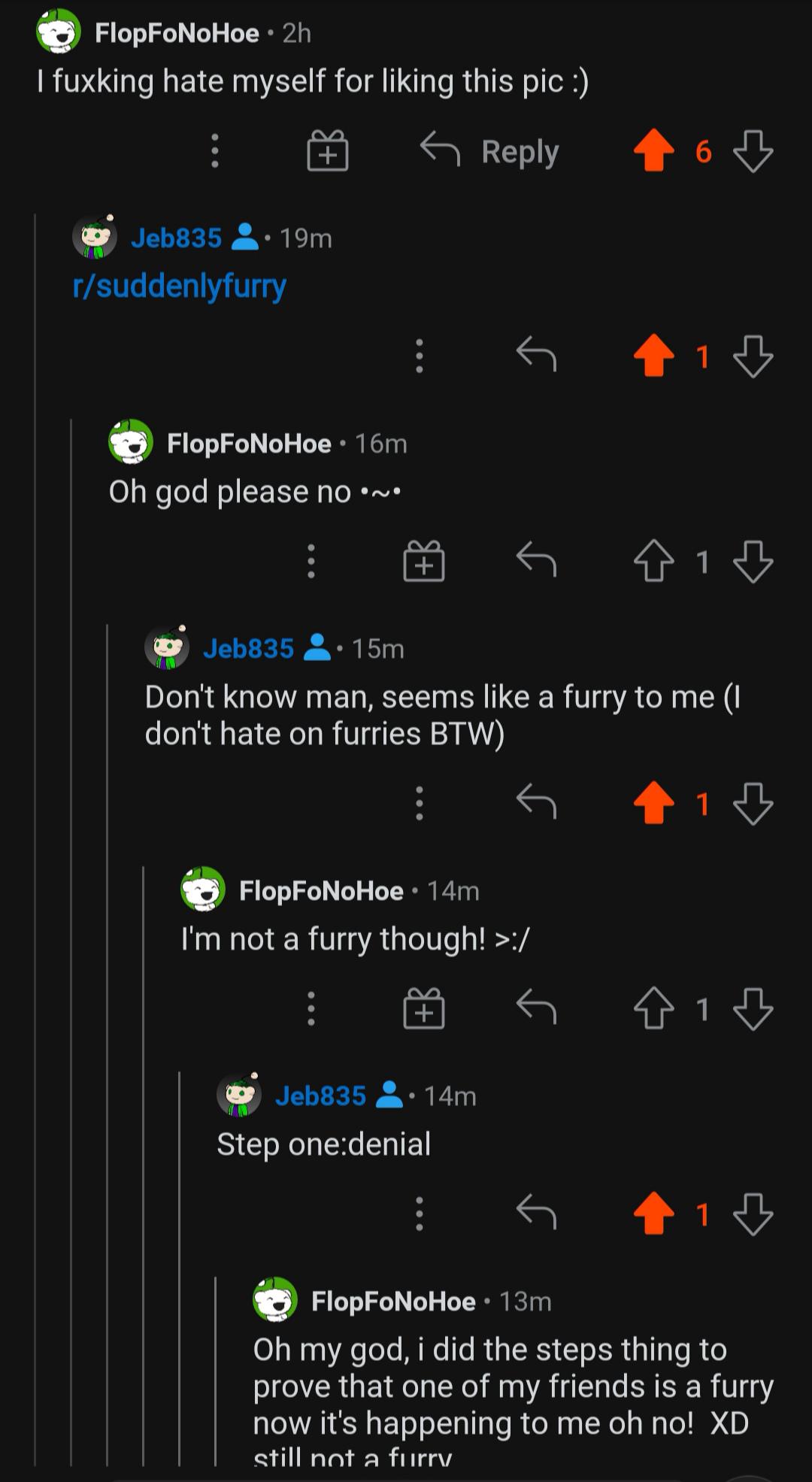Open options menu for top comment
Viewport: 812px width, 1482px height.
click(215, 151)
